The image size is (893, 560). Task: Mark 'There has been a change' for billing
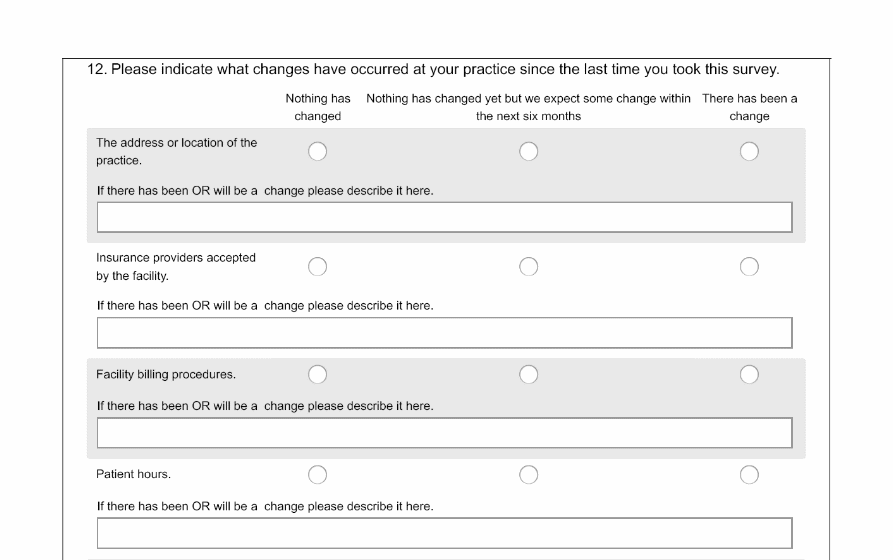pyautogui.click(x=749, y=374)
